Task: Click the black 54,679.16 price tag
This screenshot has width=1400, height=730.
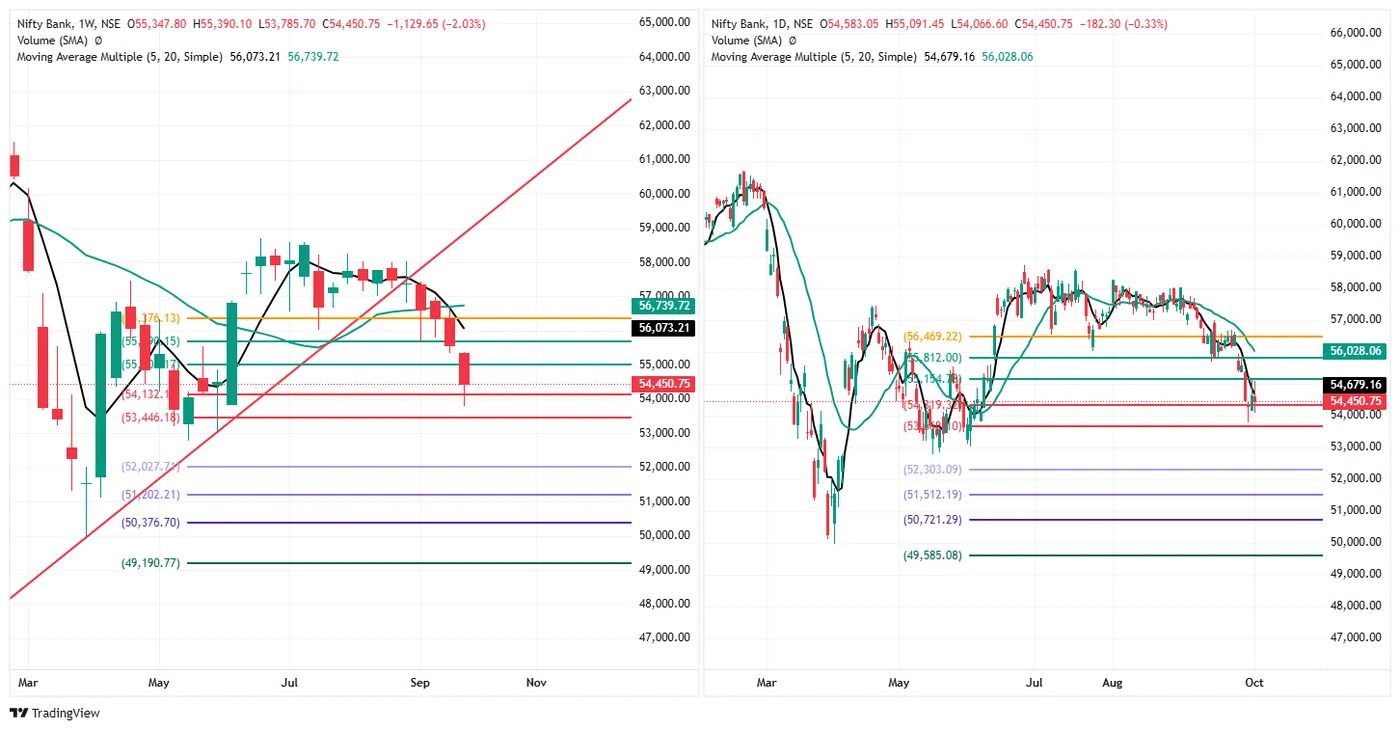Action: coord(1357,384)
